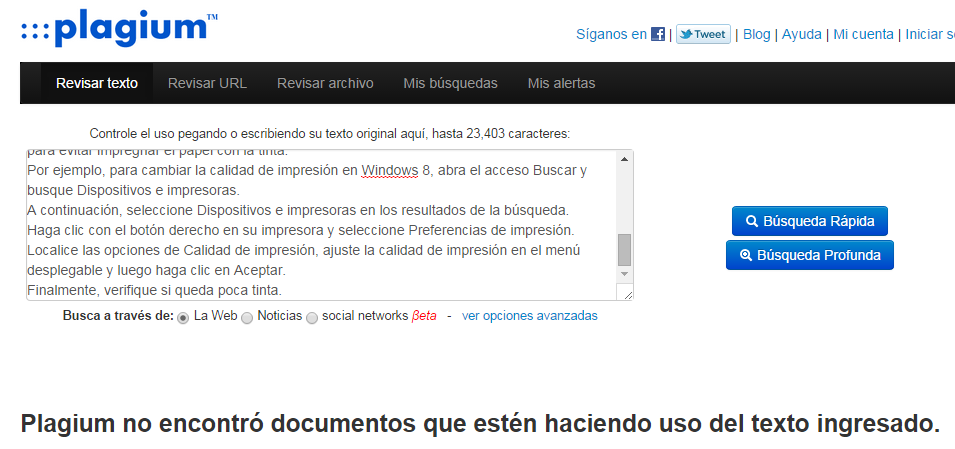
Task: Select the social networks radio button
Action: (x=311, y=317)
